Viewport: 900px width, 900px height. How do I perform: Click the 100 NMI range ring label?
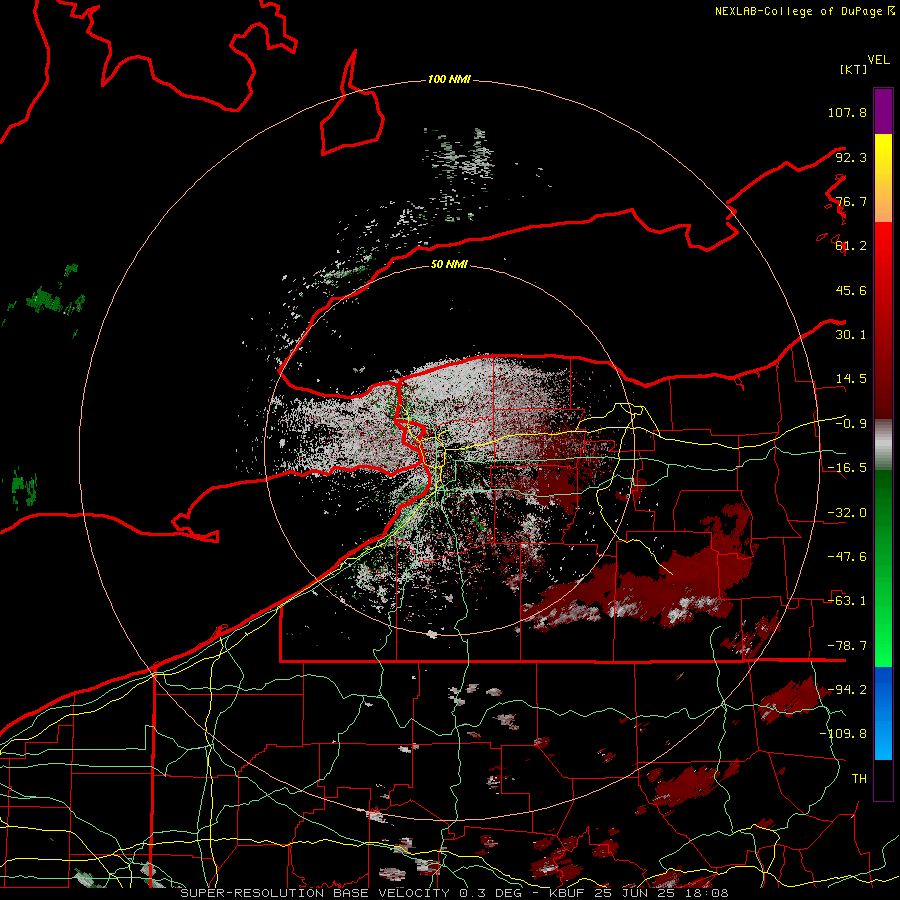click(x=449, y=79)
